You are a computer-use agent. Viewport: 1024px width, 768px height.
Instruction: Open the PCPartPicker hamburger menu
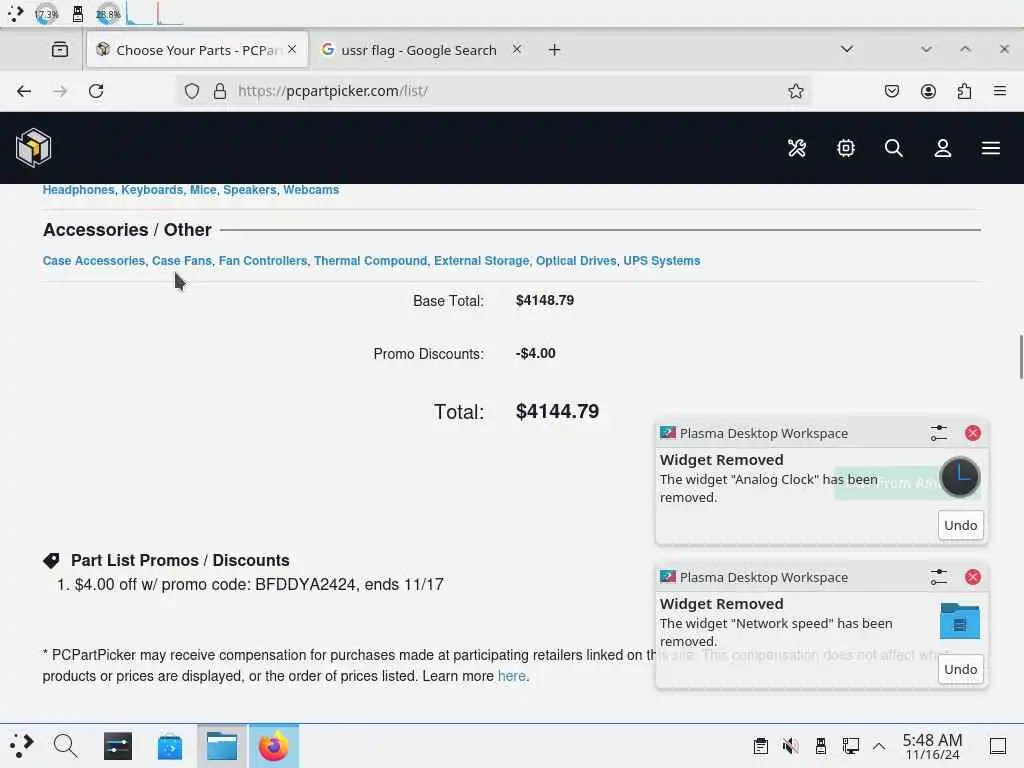pyautogui.click(x=991, y=148)
